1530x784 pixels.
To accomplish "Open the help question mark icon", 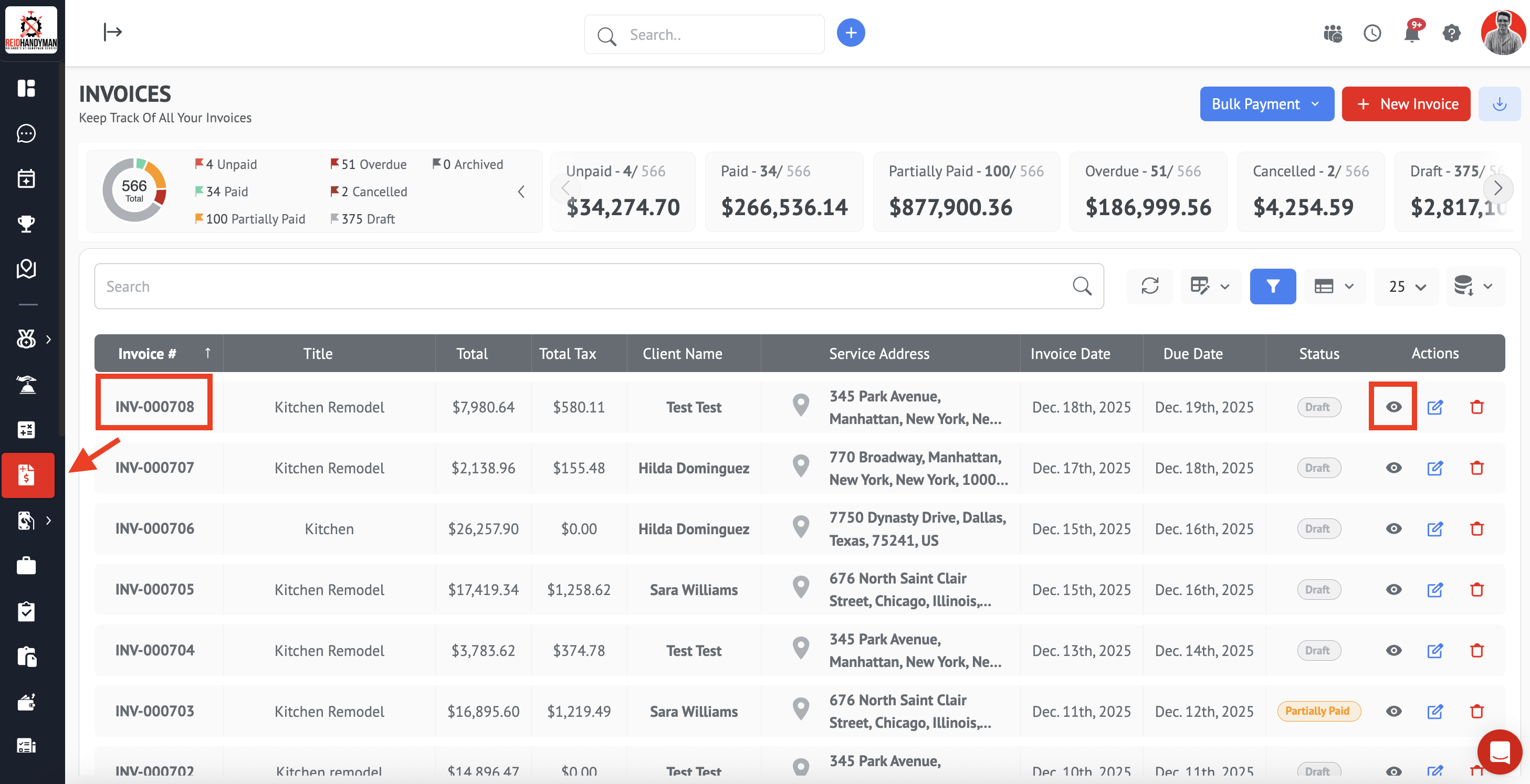I will 1451,33.
